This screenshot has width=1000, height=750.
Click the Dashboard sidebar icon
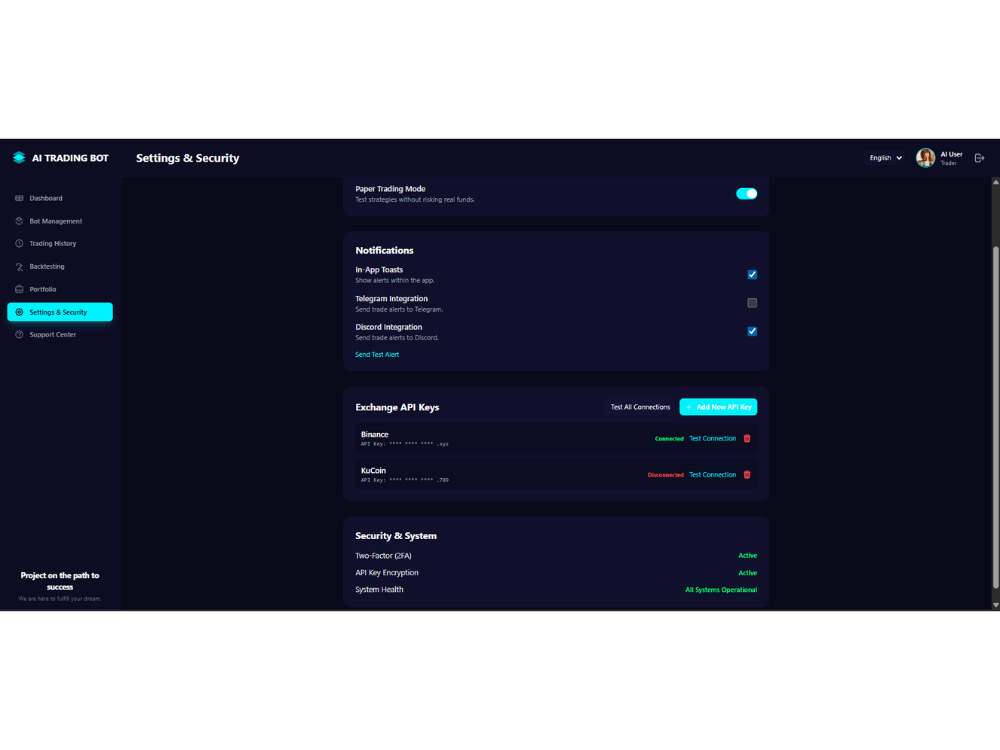click(x=19, y=198)
